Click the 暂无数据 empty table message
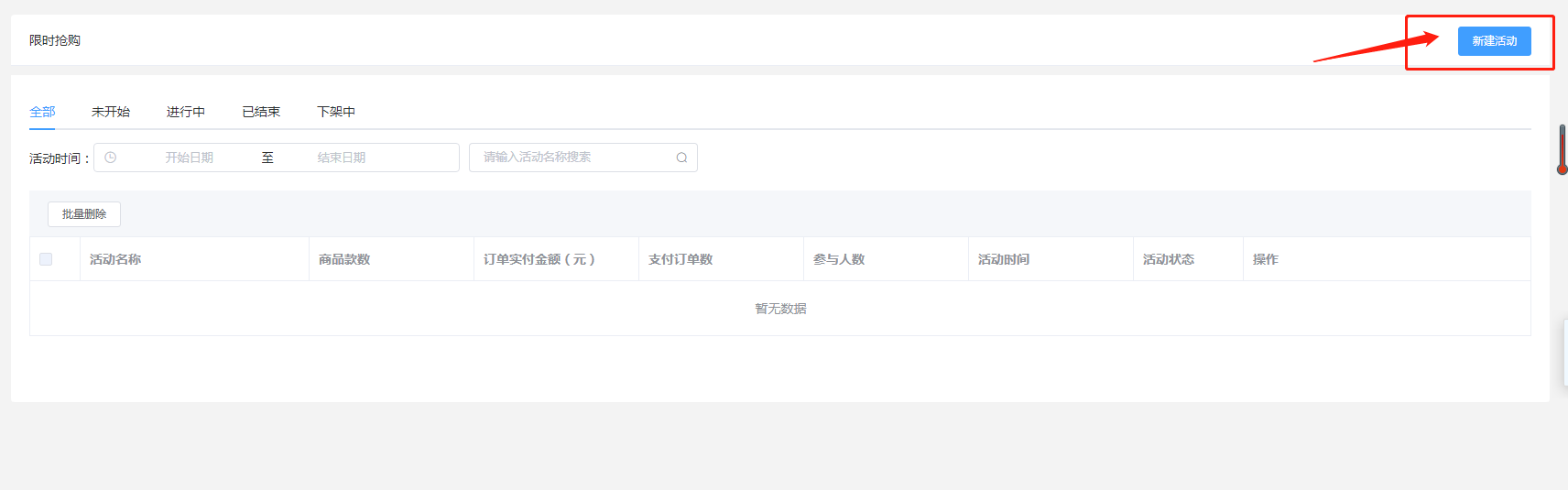Viewport: 1568px width, 490px height. (x=780, y=309)
